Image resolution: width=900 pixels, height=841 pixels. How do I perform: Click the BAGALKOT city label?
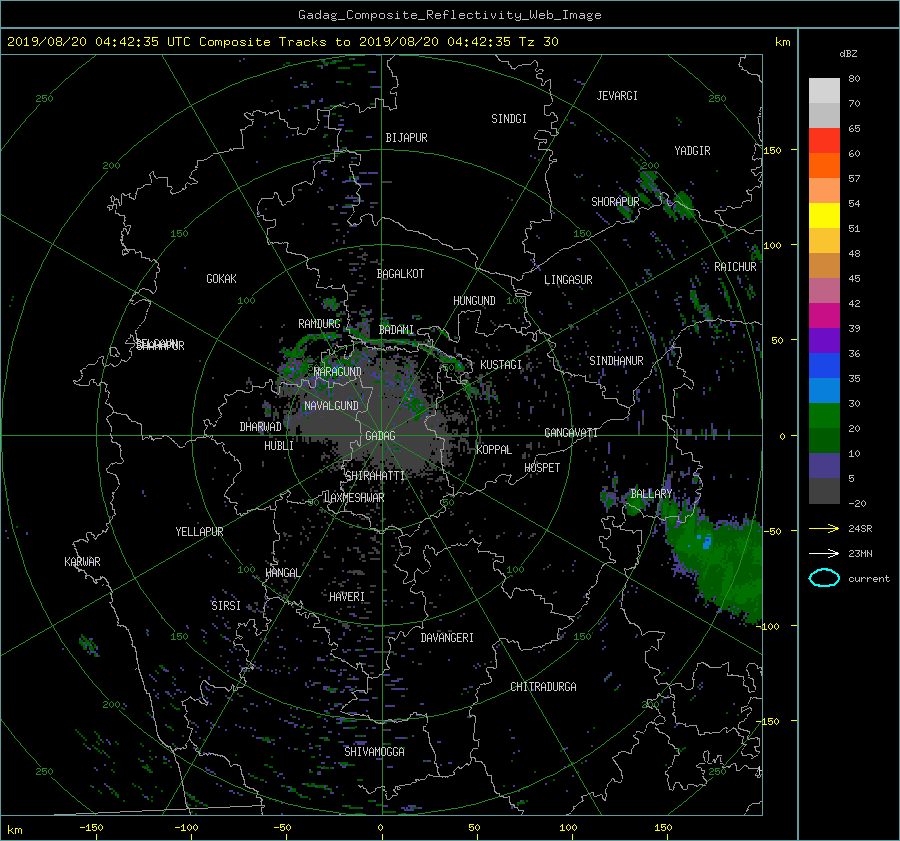400,274
